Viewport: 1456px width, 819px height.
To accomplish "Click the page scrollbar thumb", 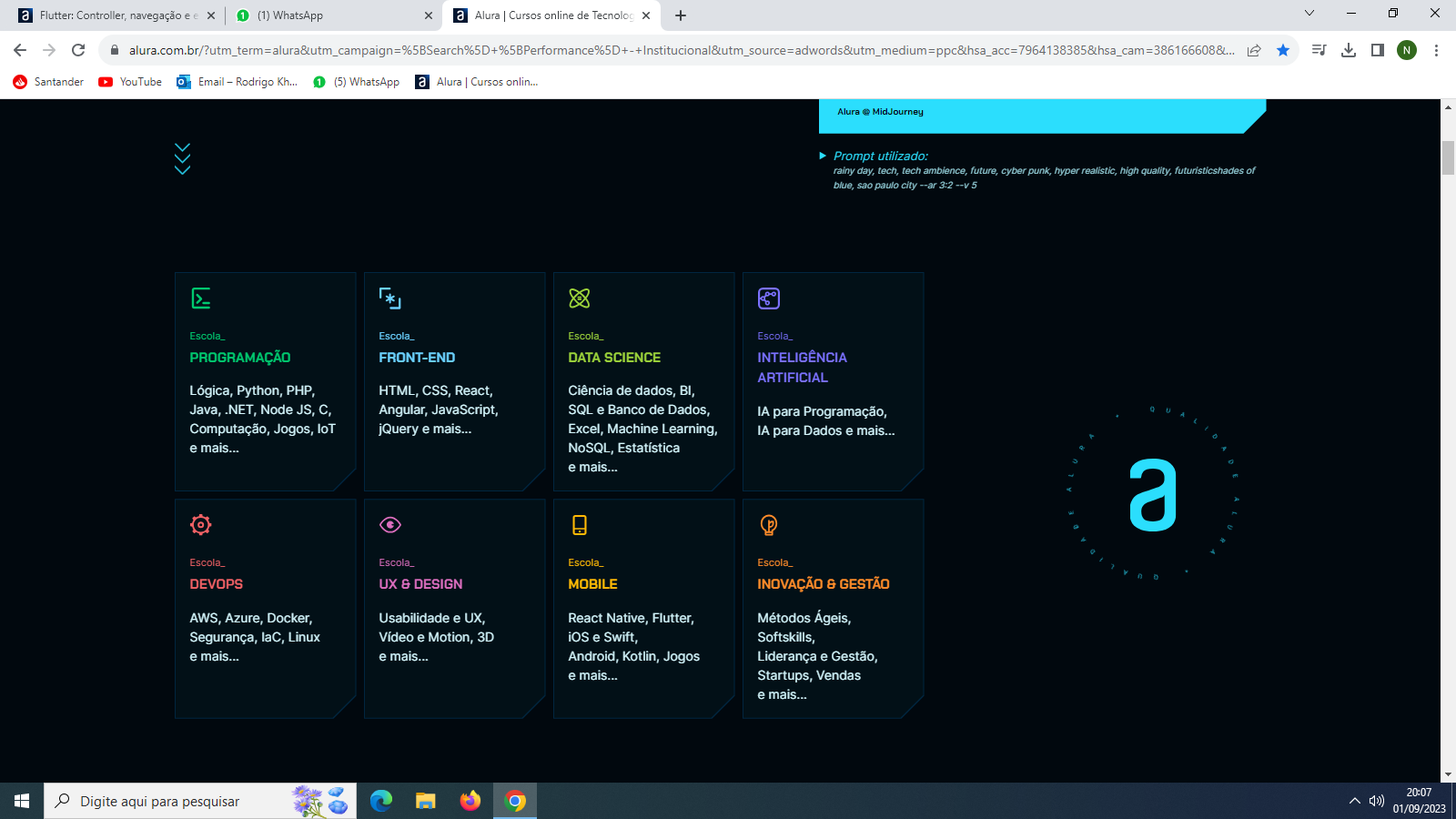I will coord(1448,158).
